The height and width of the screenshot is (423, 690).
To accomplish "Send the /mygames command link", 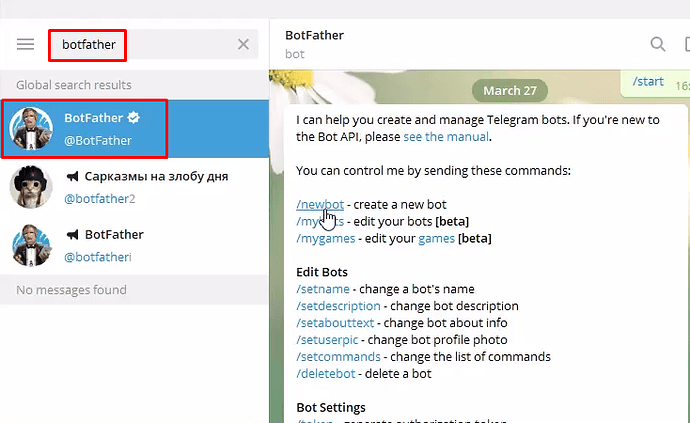I will tap(326, 239).
